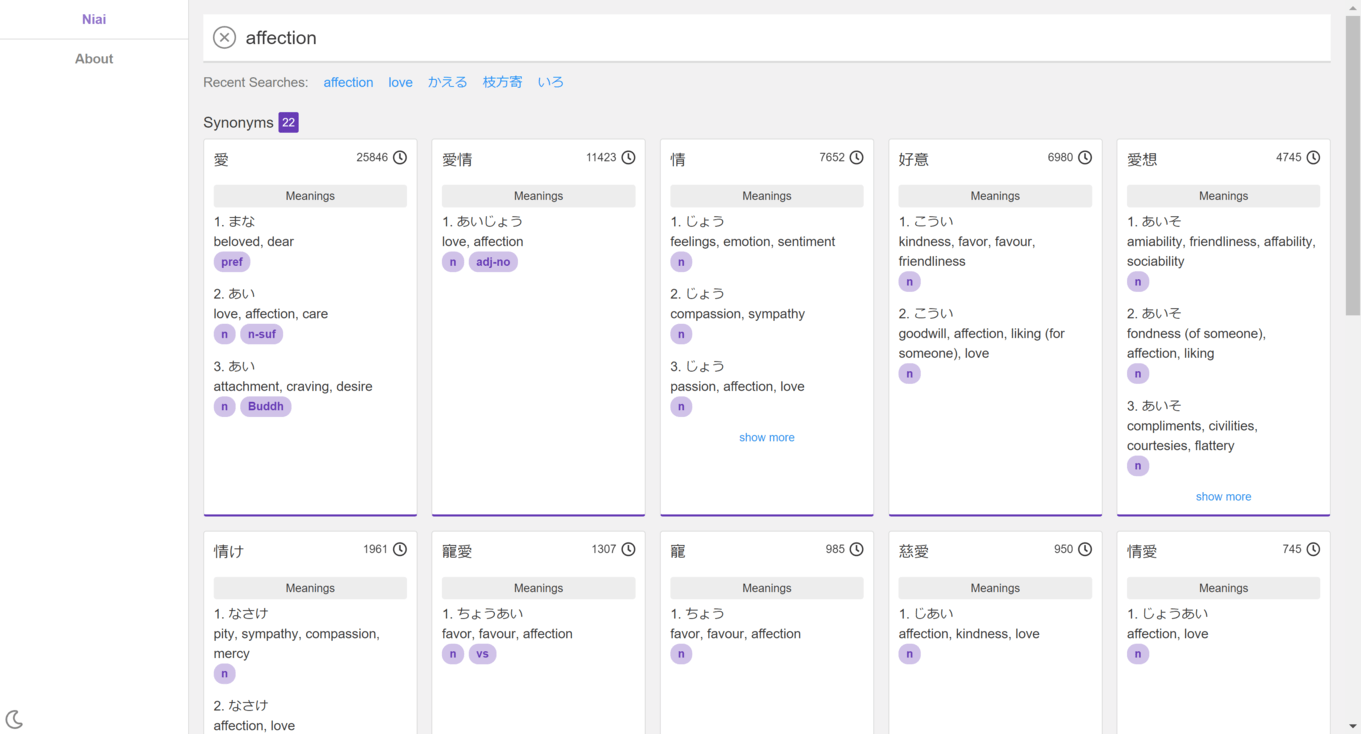Open the Niai sidebar tab
Screen dimensions: 1361x734
[x=94, y=19]
